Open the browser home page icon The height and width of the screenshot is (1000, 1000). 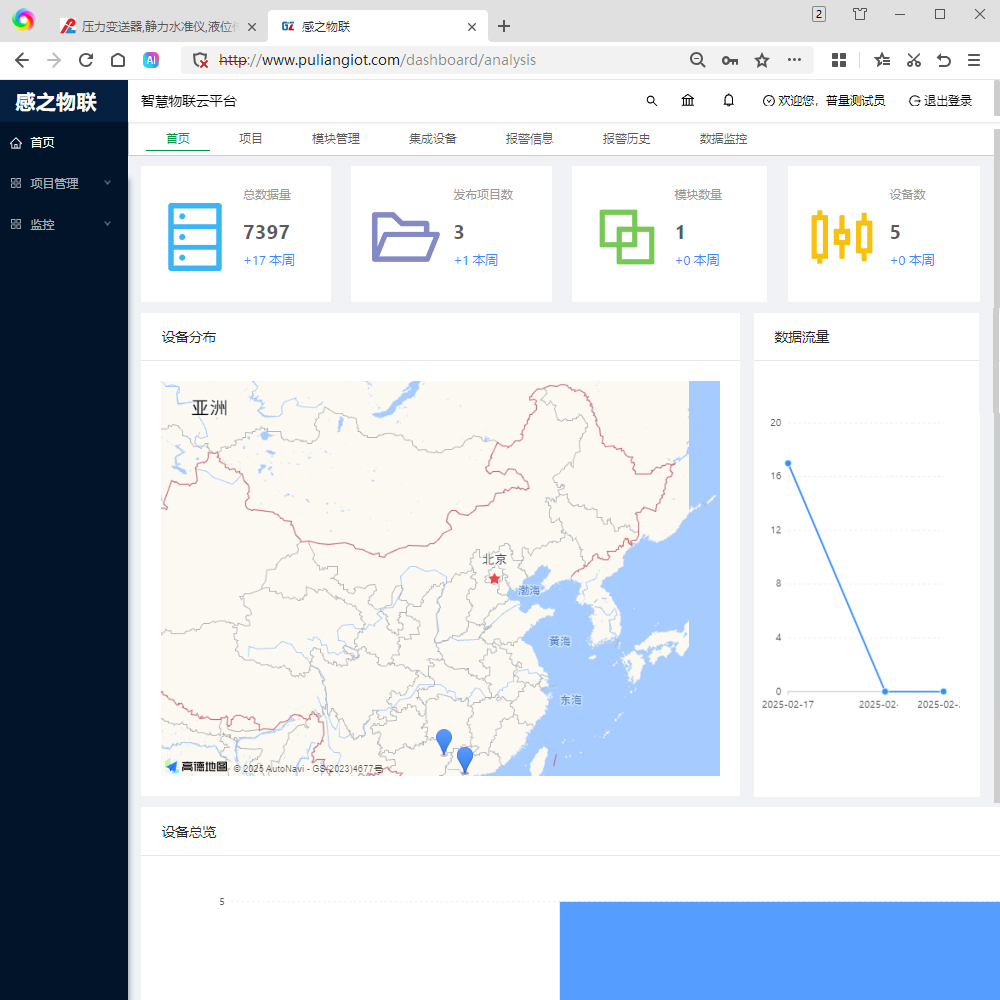tap(118, 60)
